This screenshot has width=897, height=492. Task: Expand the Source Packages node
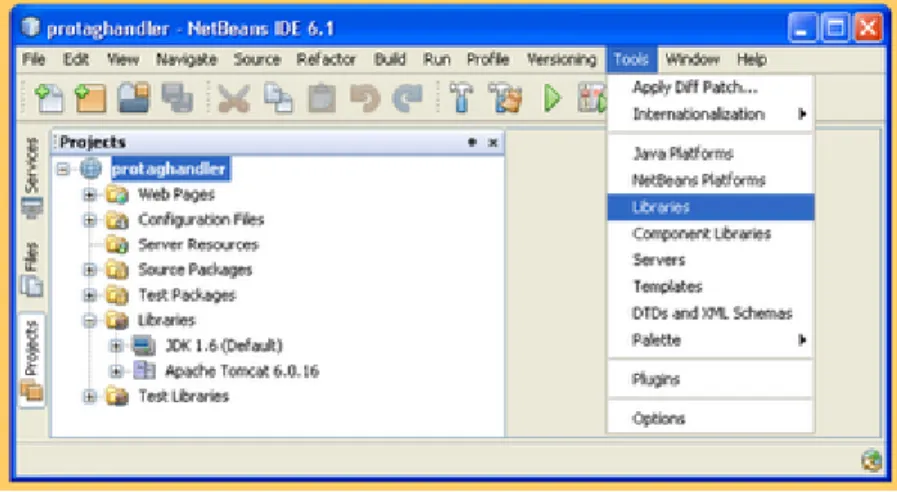click(x=89, y=270)
